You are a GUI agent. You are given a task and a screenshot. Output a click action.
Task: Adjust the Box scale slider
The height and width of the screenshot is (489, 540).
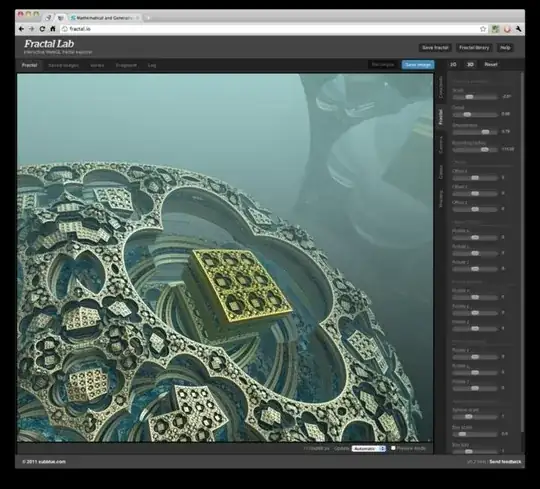(475, 434)
